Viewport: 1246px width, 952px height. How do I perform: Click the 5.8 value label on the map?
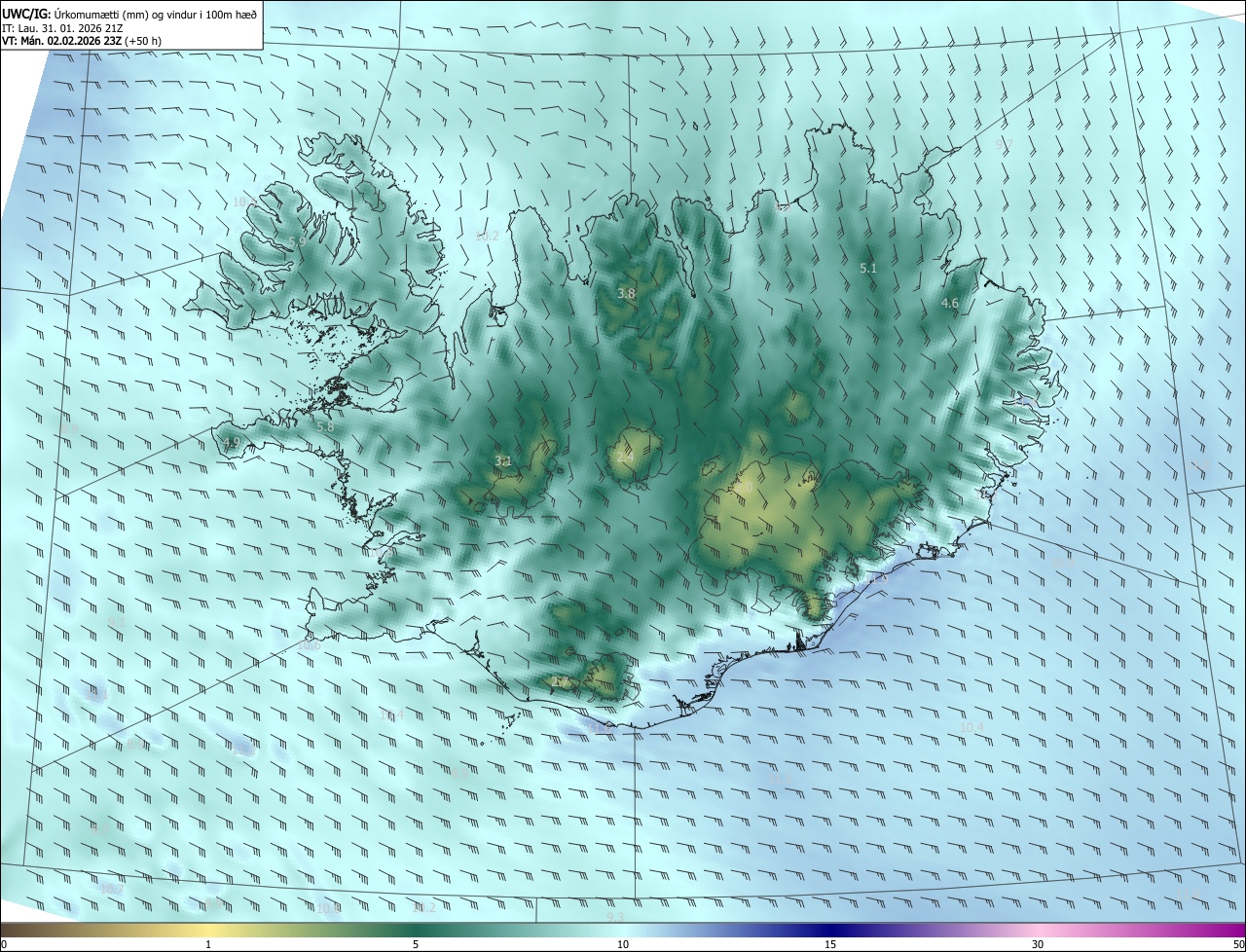coord(325,426)
